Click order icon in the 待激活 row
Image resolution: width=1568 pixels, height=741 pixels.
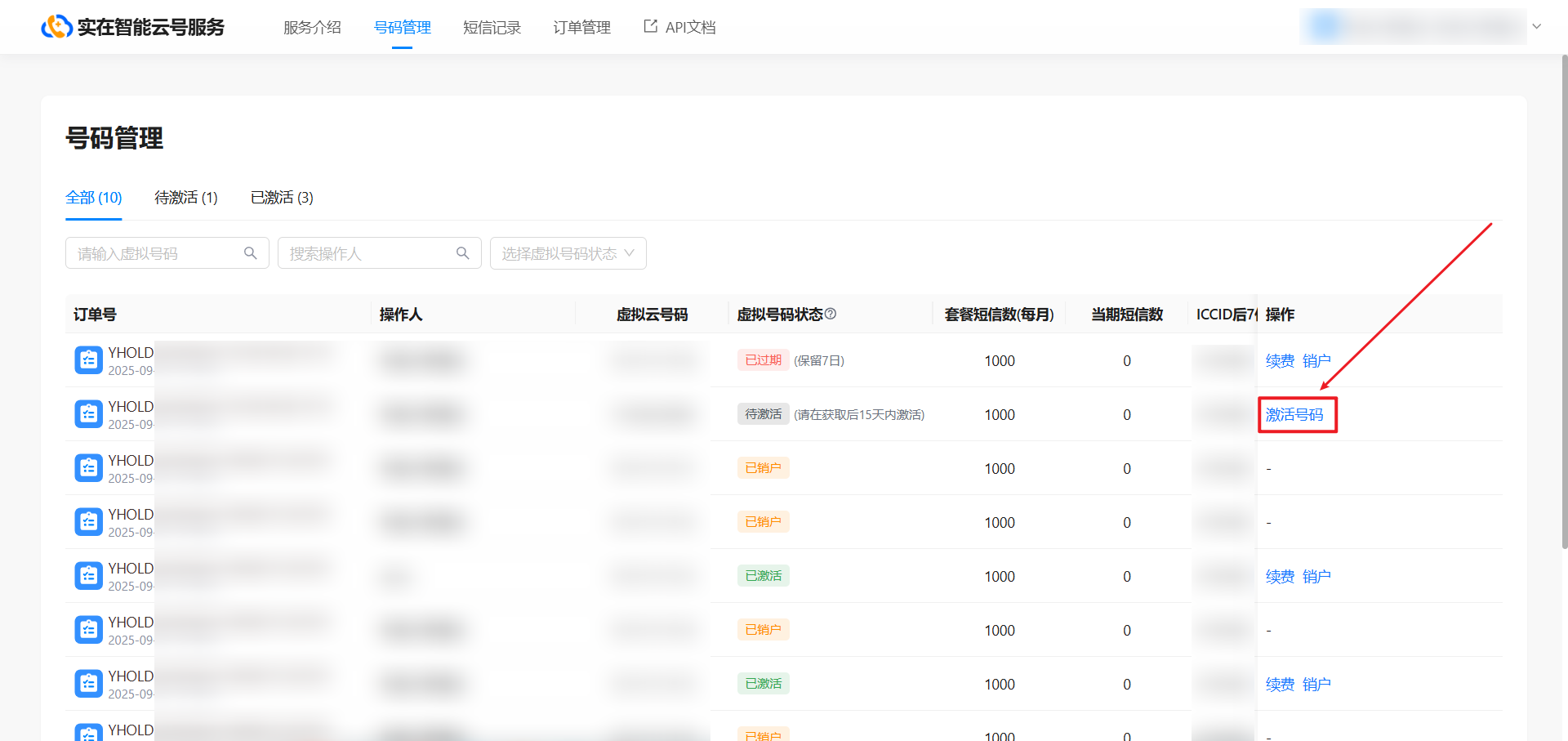(x=88, y=414)
